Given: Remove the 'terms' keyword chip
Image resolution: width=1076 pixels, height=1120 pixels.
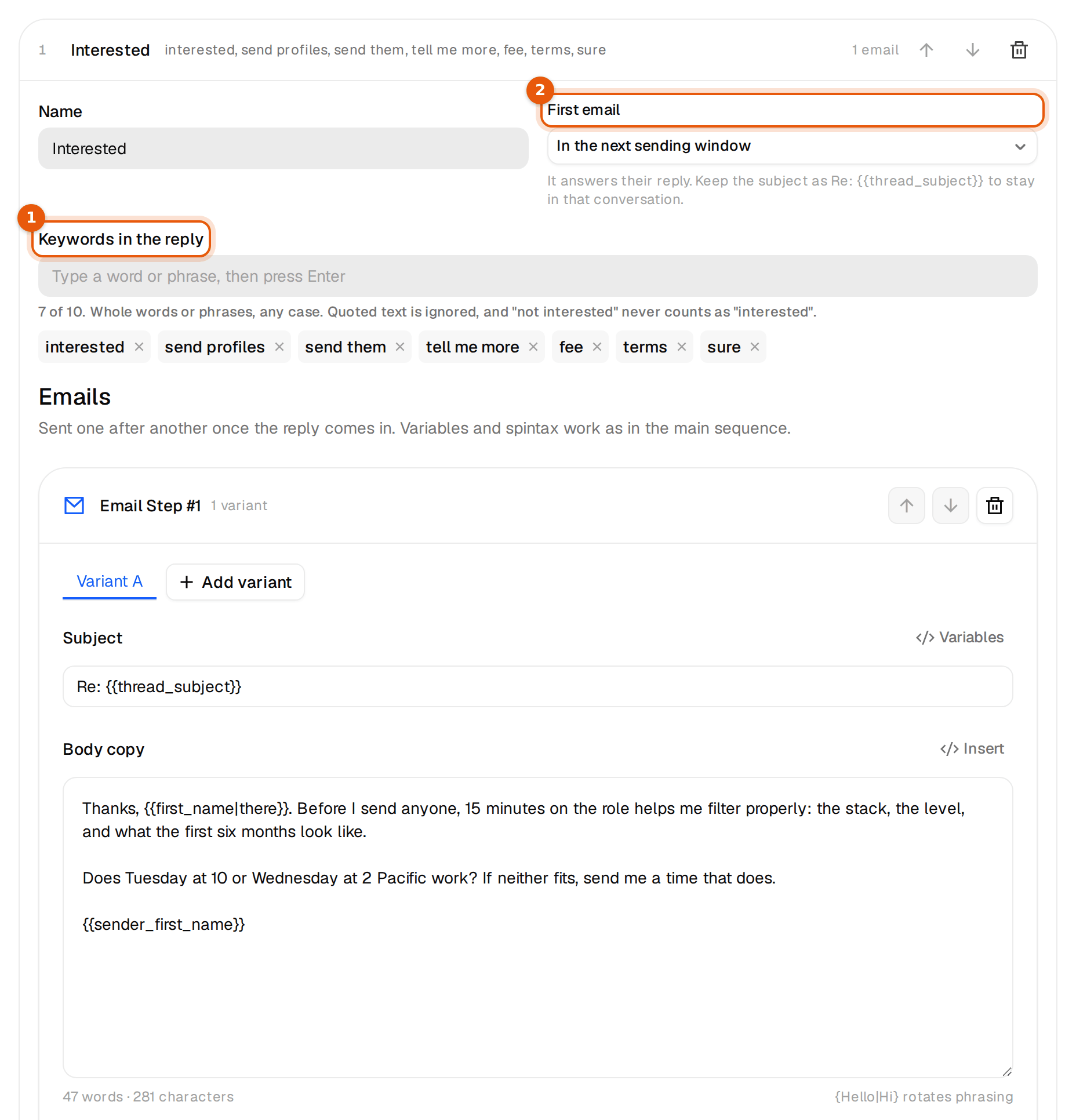Looking at the screenshot, I should 682,347.
